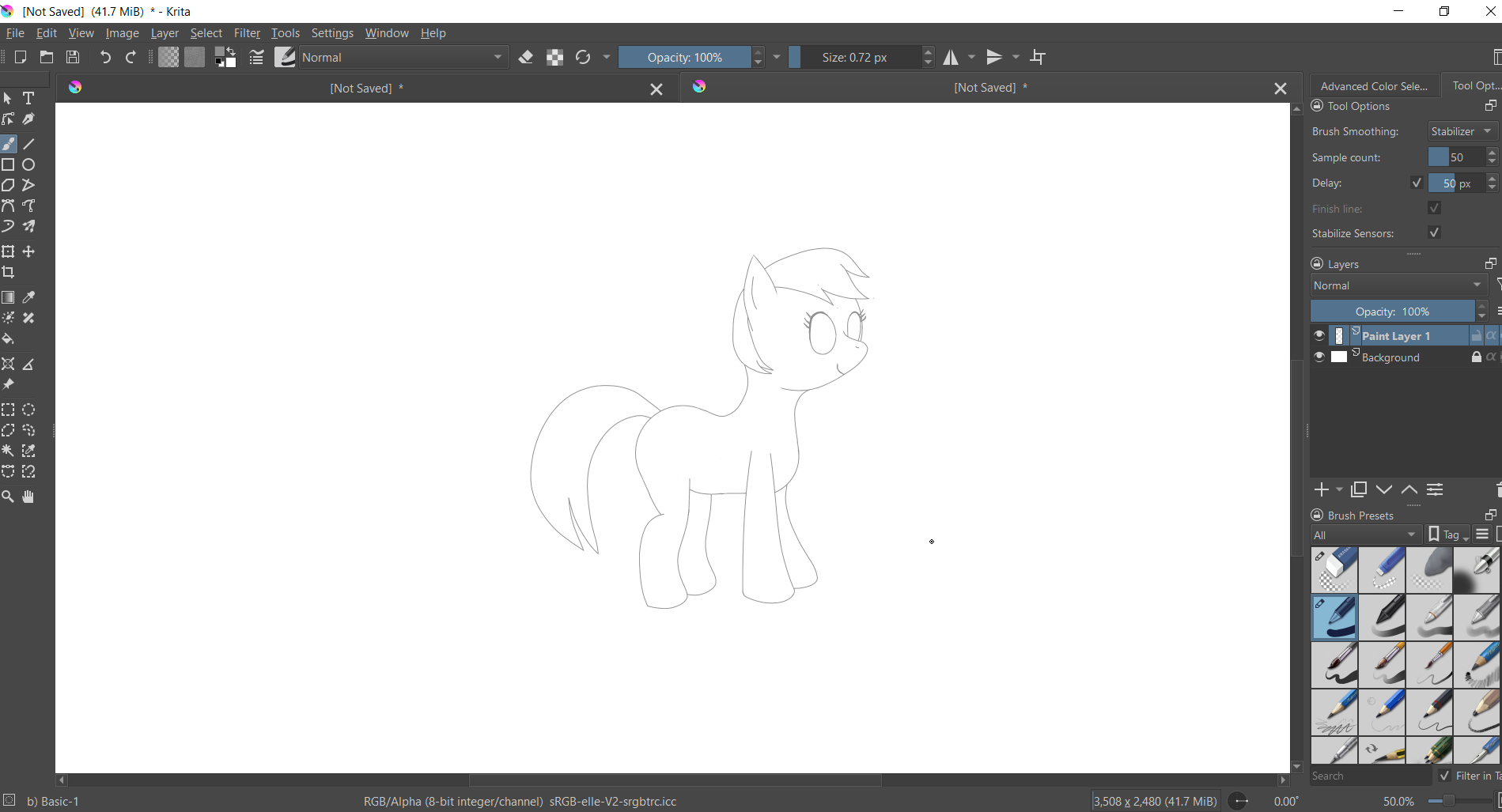Click reload original preset icon
The height and width of the screenshot is (812, 1502).
pos(583,57)
